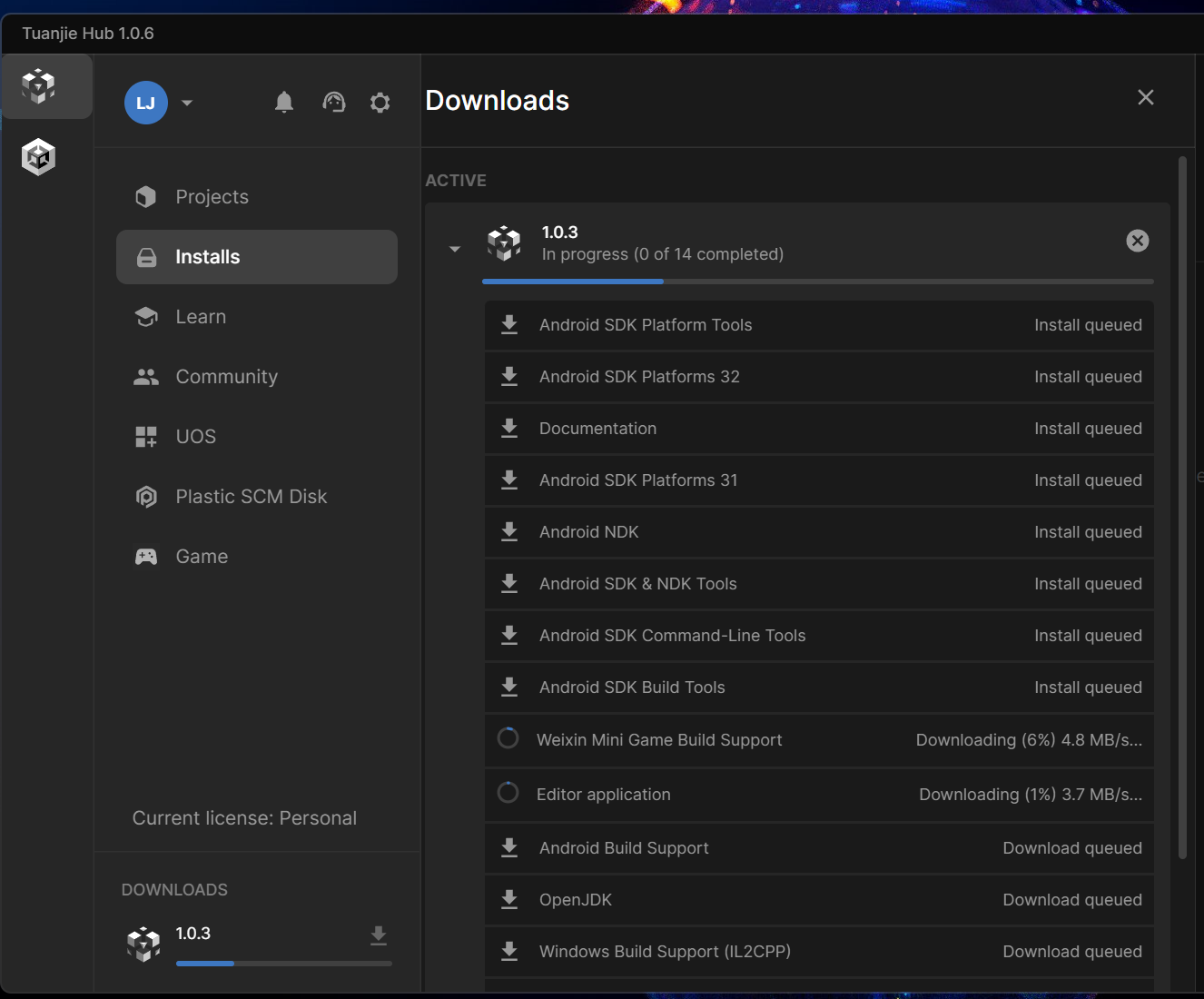Click the Installs drive icon
The image size is (1204, 999).
pyautogui.click(x=146, y=257)
